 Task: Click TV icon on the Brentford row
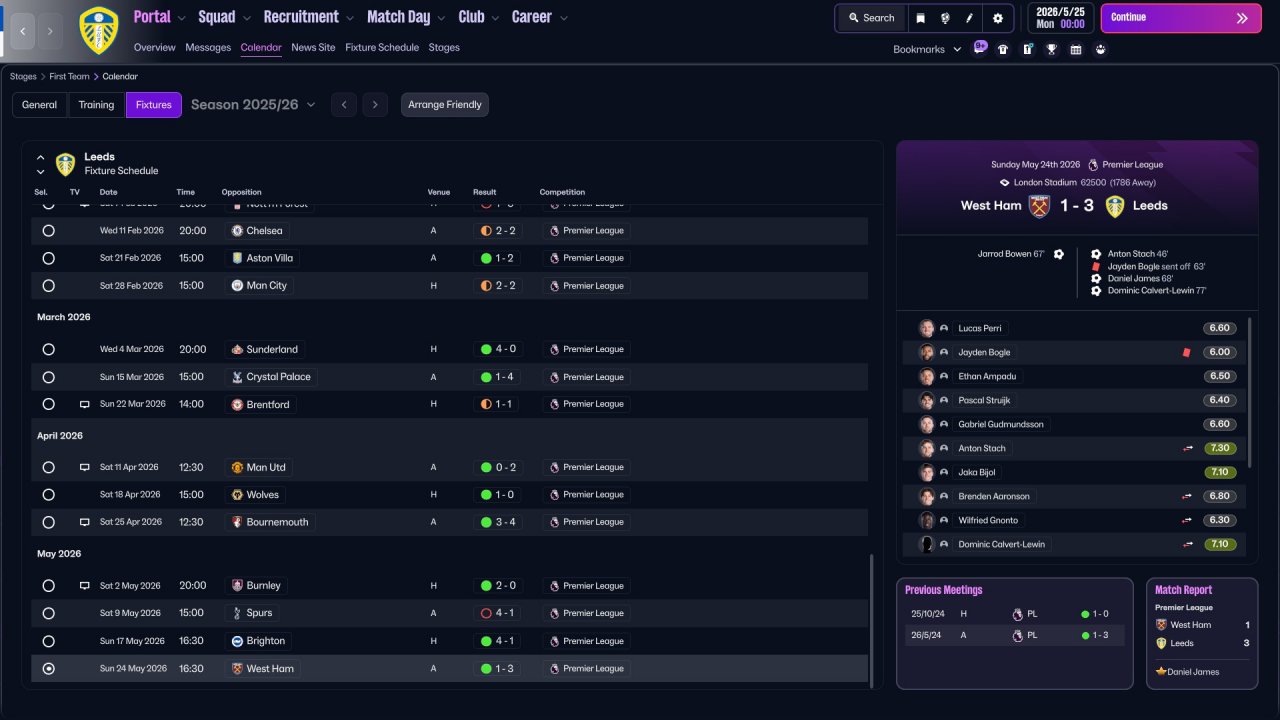(x=85, y=405)
